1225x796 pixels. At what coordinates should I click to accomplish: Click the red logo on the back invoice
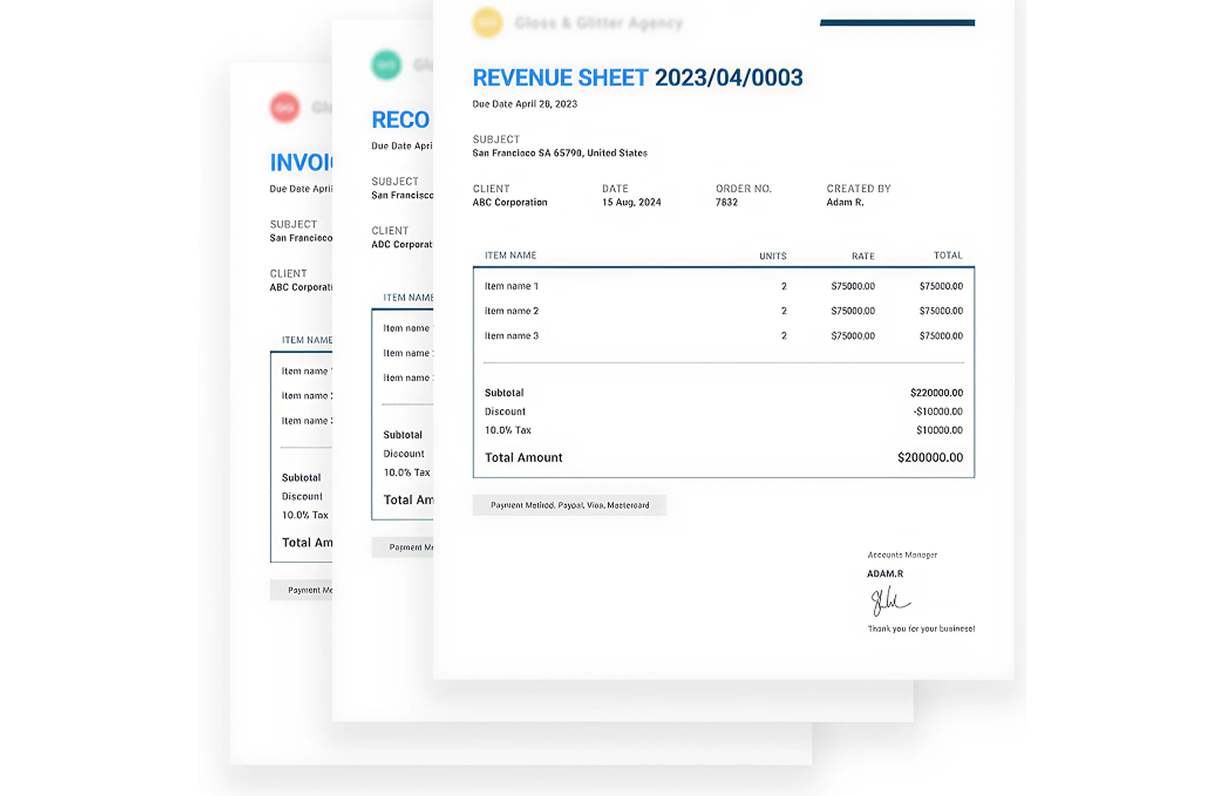pos(285,107)
